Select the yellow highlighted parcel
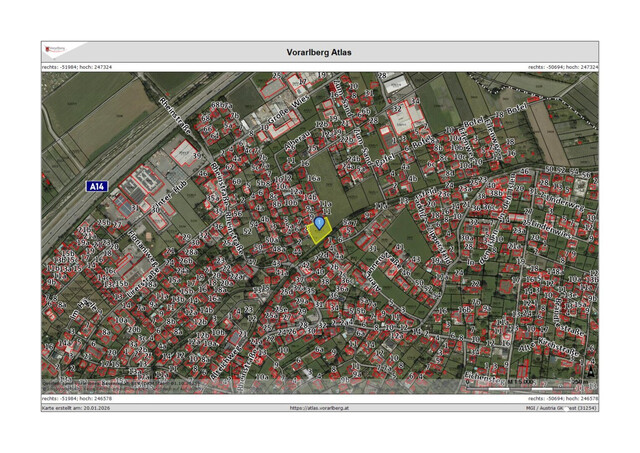Viewport: 640px width, 453px height. click(x=320, y=233)
